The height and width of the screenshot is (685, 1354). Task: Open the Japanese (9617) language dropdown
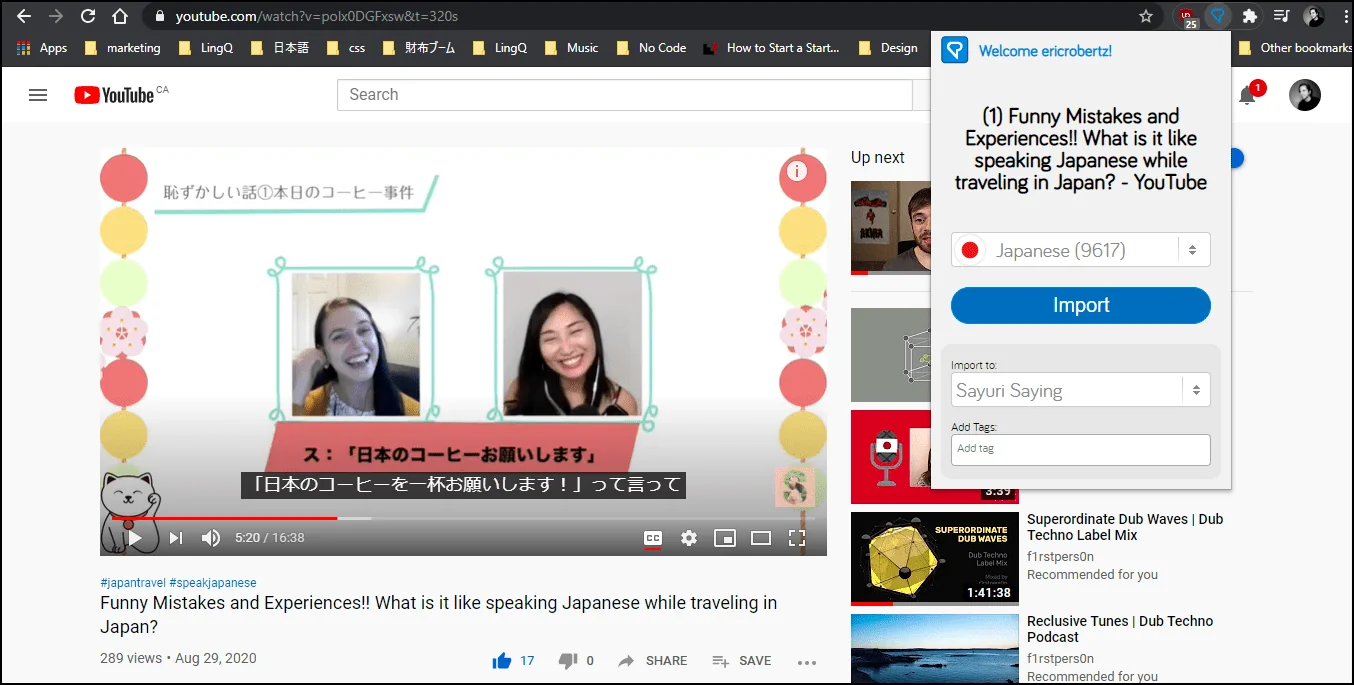coord(1080,250)
